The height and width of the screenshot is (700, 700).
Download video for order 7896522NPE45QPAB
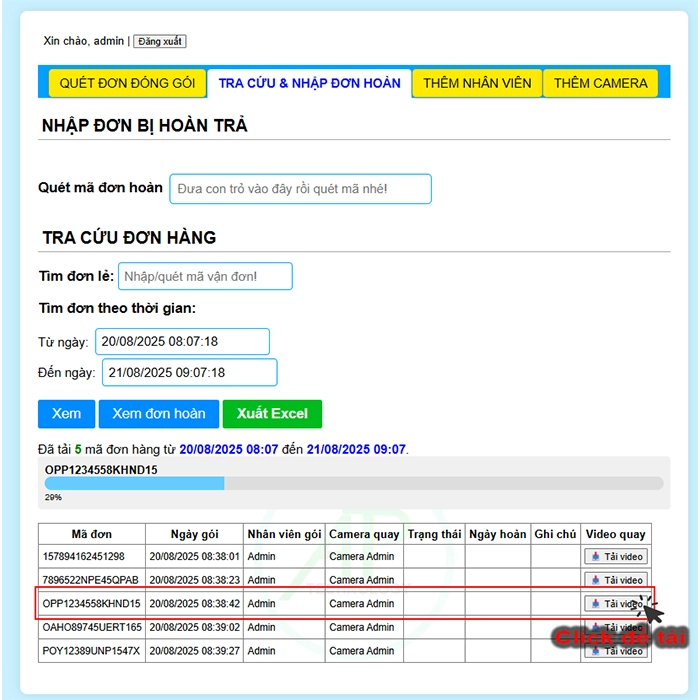616,580
